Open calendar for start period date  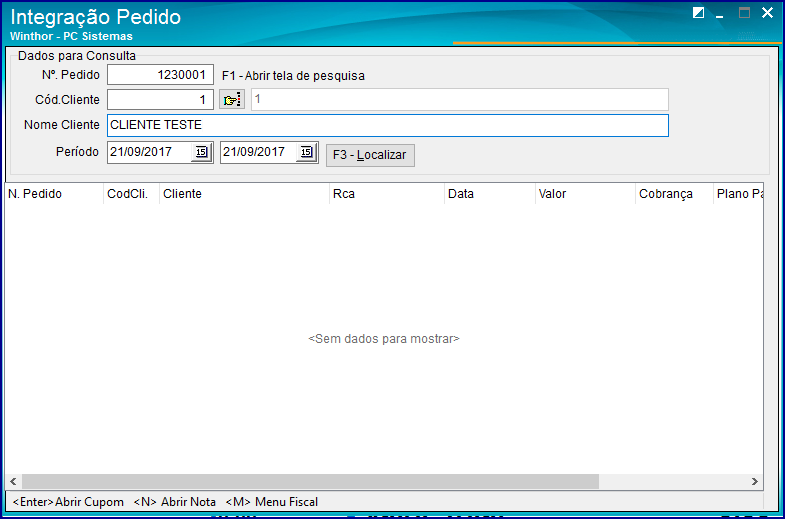point(201,152)
